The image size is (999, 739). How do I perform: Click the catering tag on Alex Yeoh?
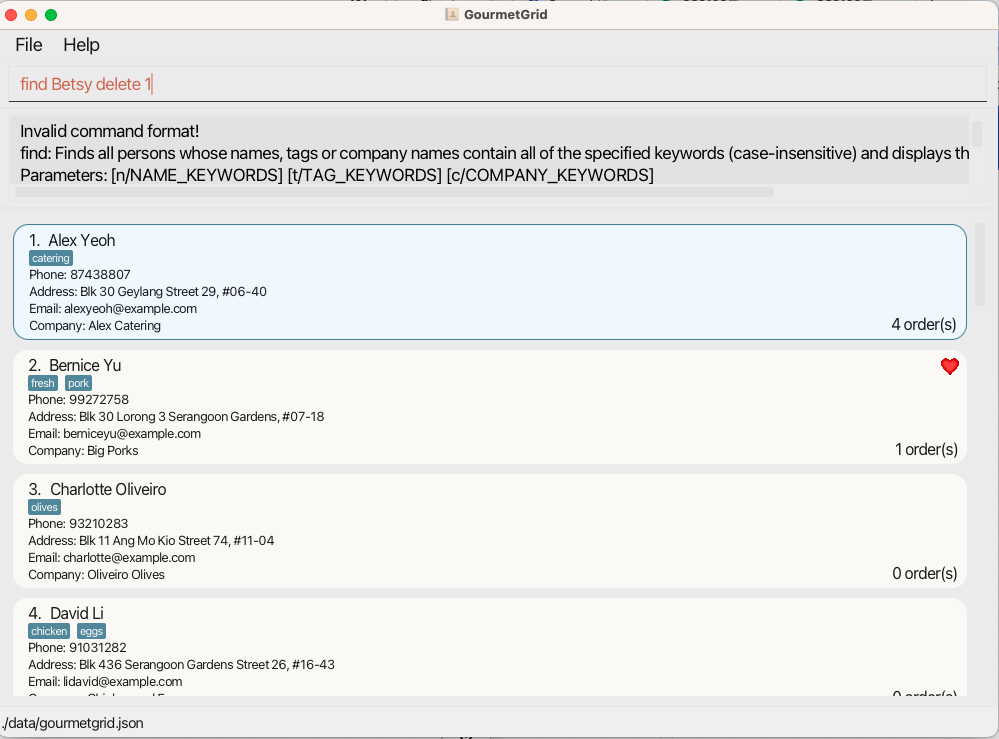tap(51, 258)
